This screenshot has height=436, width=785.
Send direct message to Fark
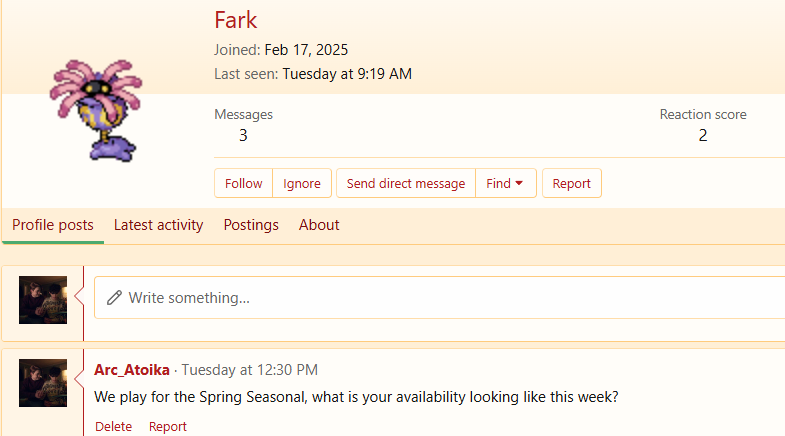[x=406, y=184]
